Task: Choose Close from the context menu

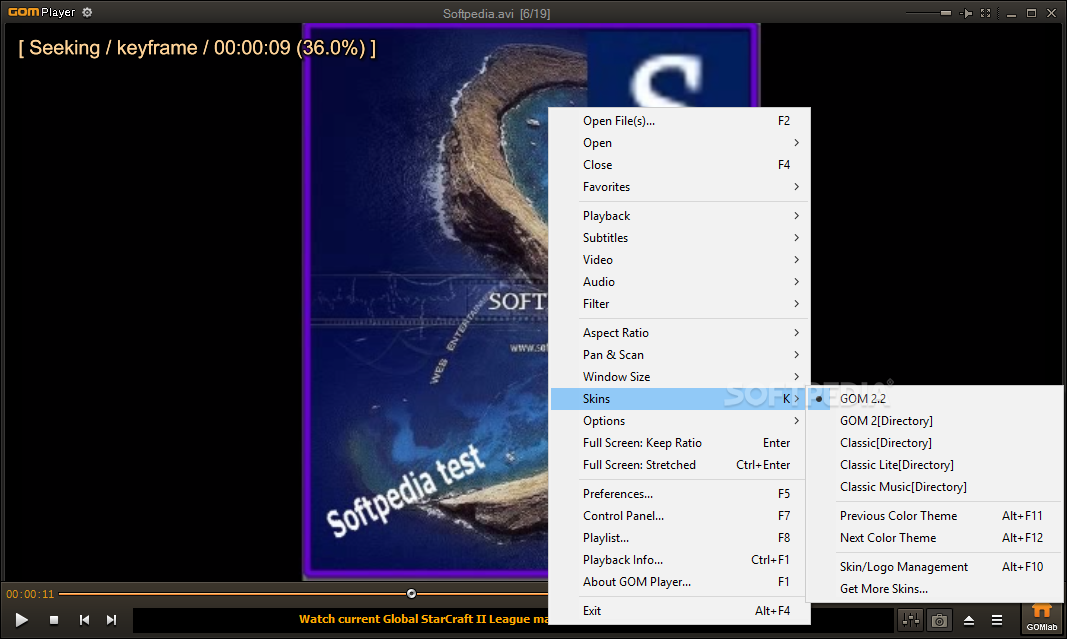Action: pyautogui.click(x=679, y=165)
